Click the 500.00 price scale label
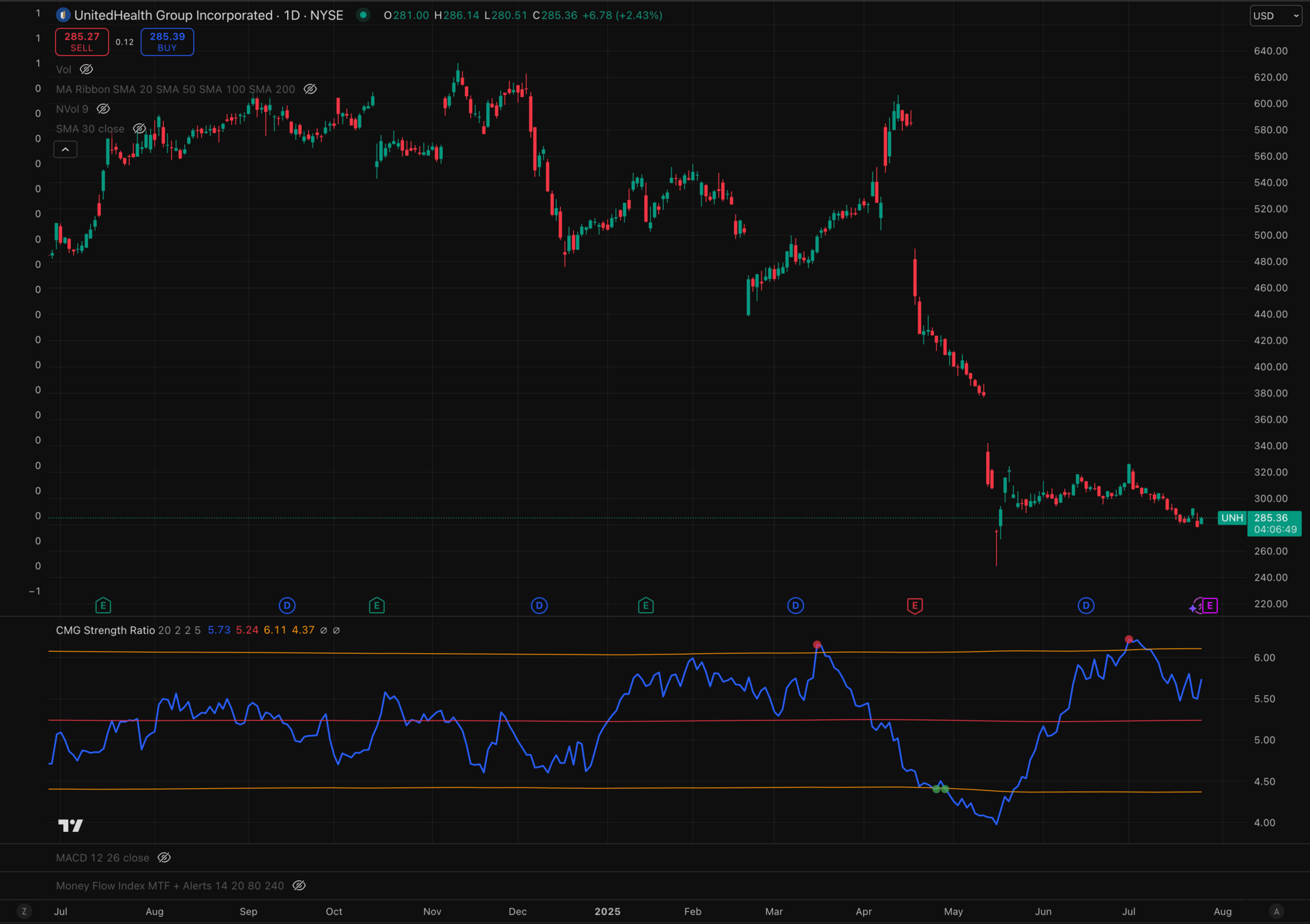 (1270, 235)
